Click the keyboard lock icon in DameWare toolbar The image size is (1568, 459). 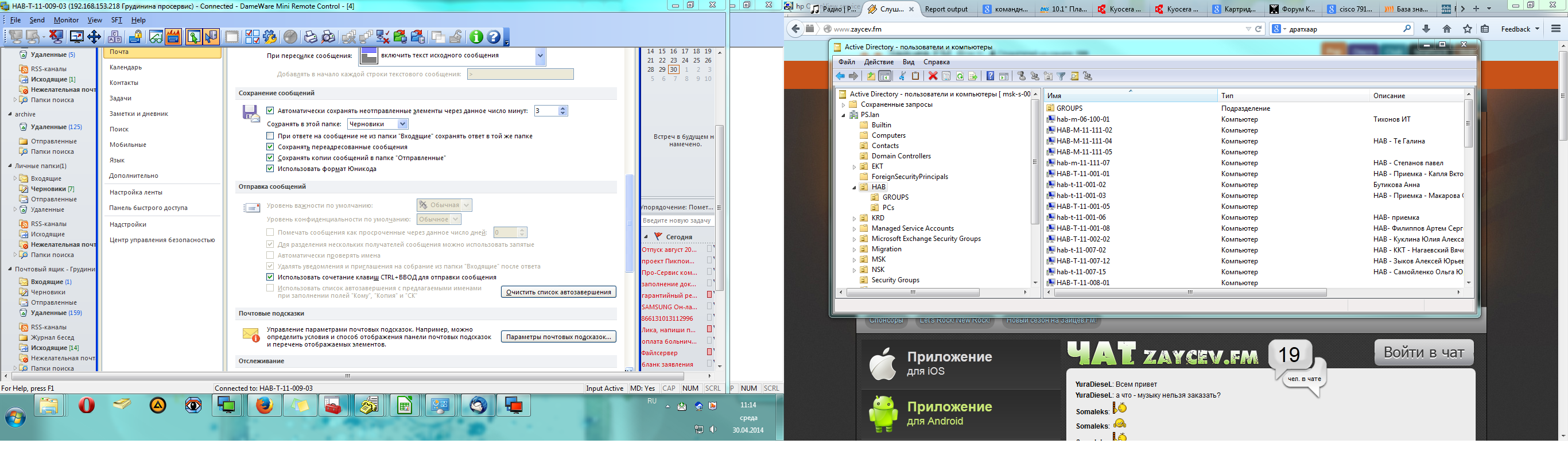[x=136, y=37]
